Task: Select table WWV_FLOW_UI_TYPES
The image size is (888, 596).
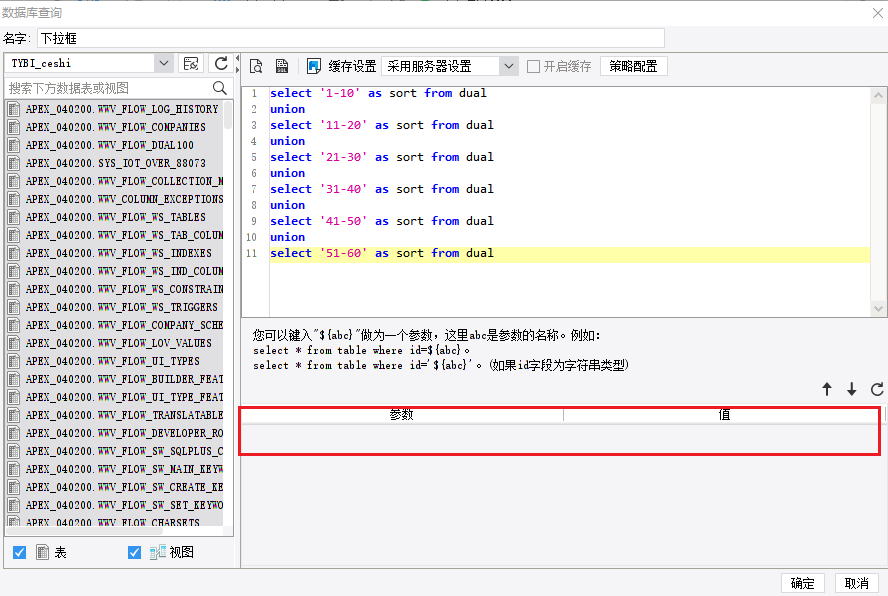Action: pyautogui.click(x=112, y=361)
